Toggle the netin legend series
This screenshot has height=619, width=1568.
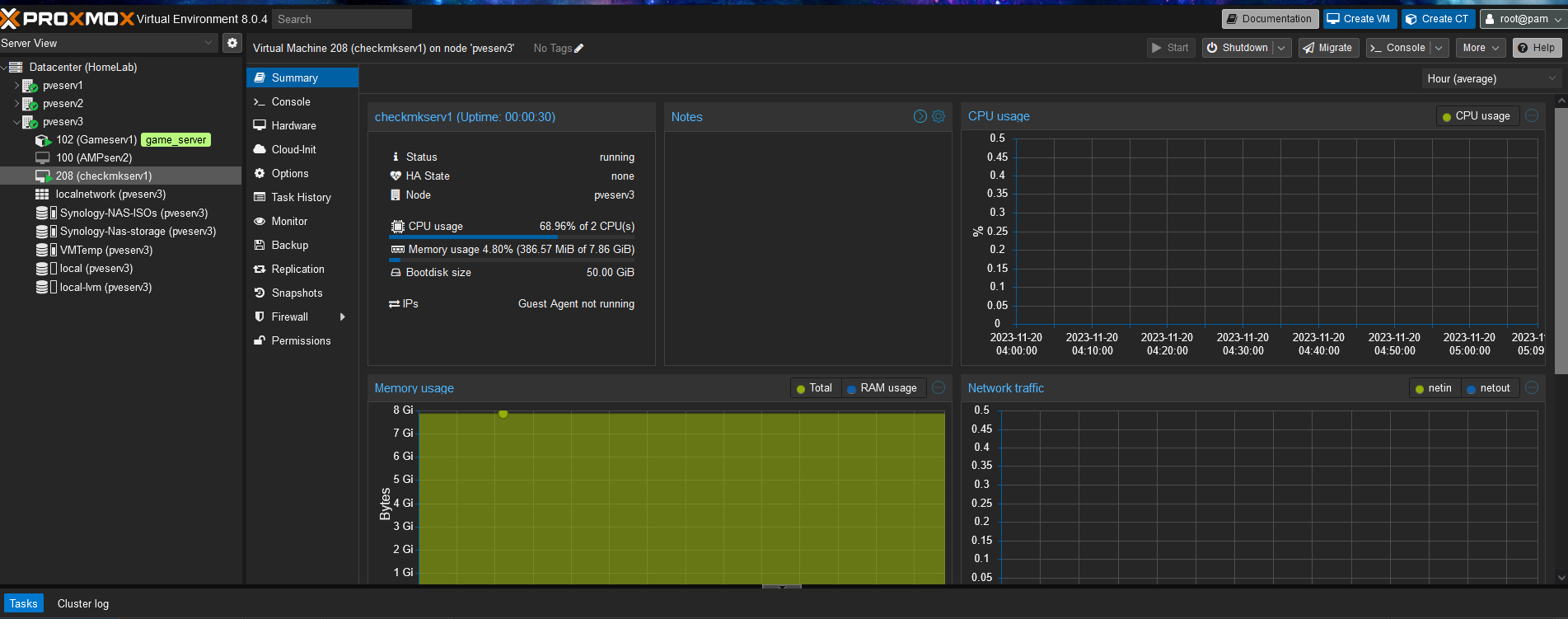(x=1434, y=388)
